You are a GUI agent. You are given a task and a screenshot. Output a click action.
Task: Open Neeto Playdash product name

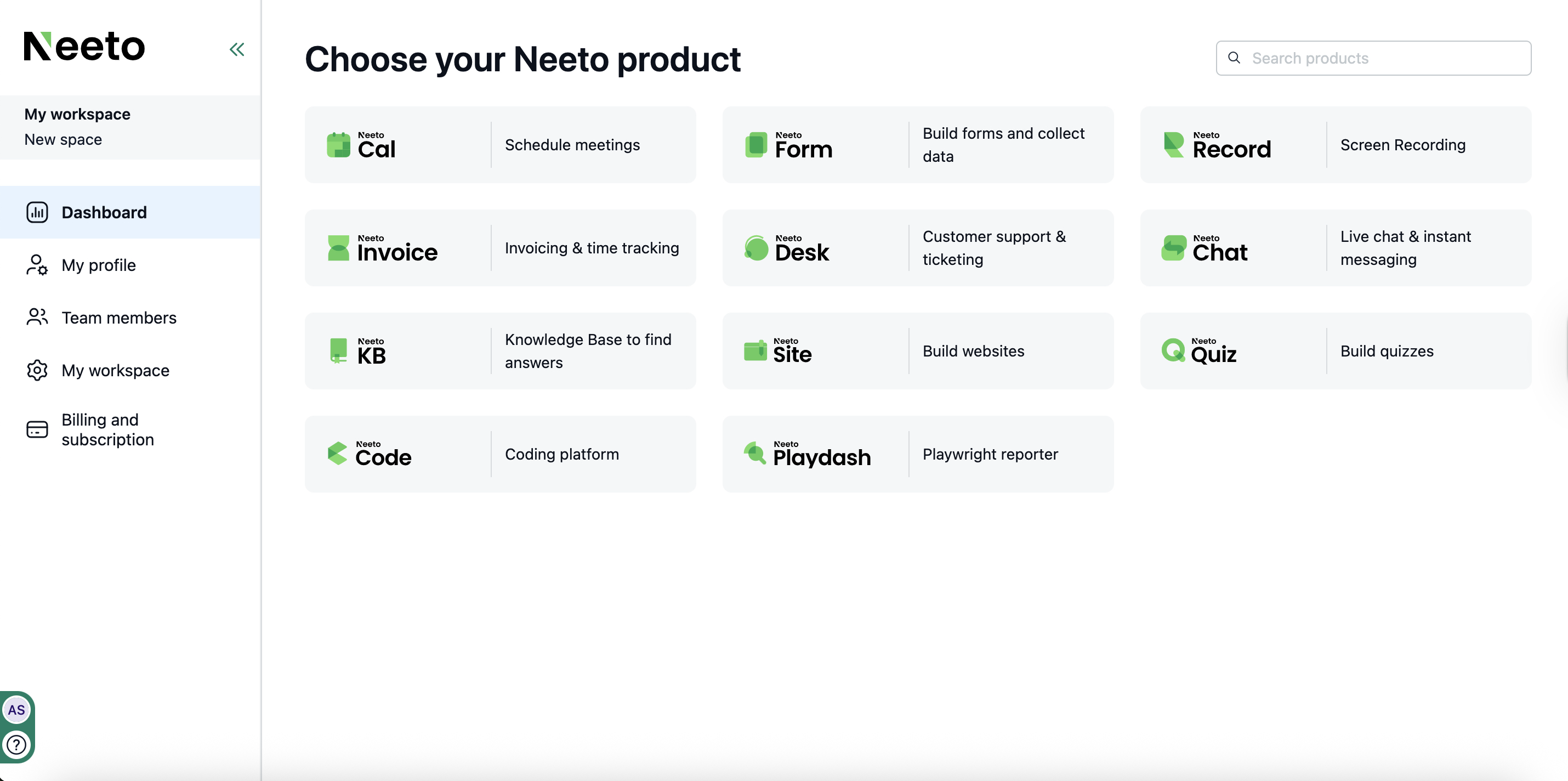coord(822,454)
